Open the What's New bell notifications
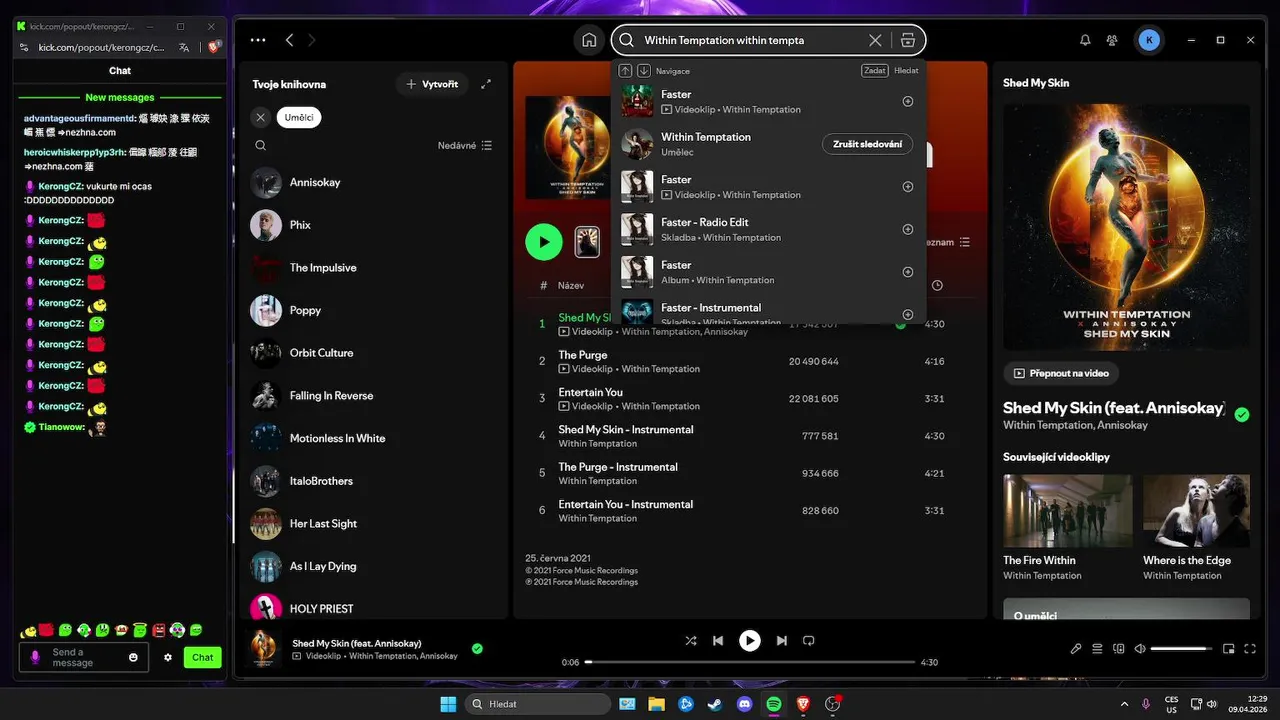This screenshot has width=1280, height=720. [x=1085, y=40]
